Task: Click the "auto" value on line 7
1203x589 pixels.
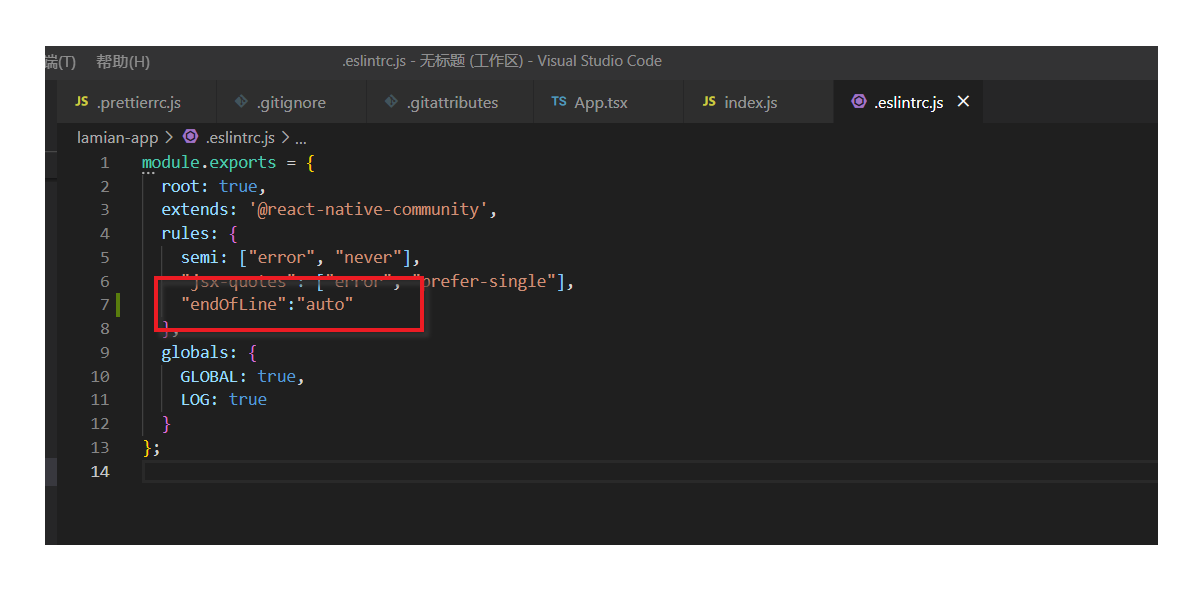Action: [325, 304]
